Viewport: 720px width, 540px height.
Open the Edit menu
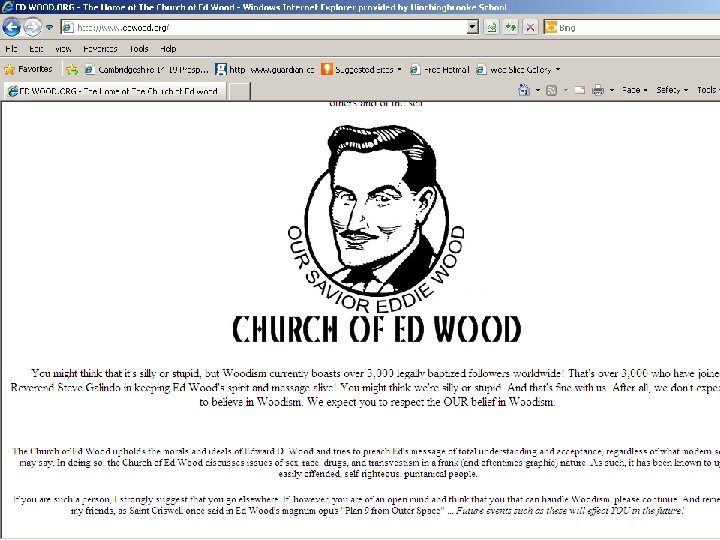pyautogui.click(x=36, y=49)
